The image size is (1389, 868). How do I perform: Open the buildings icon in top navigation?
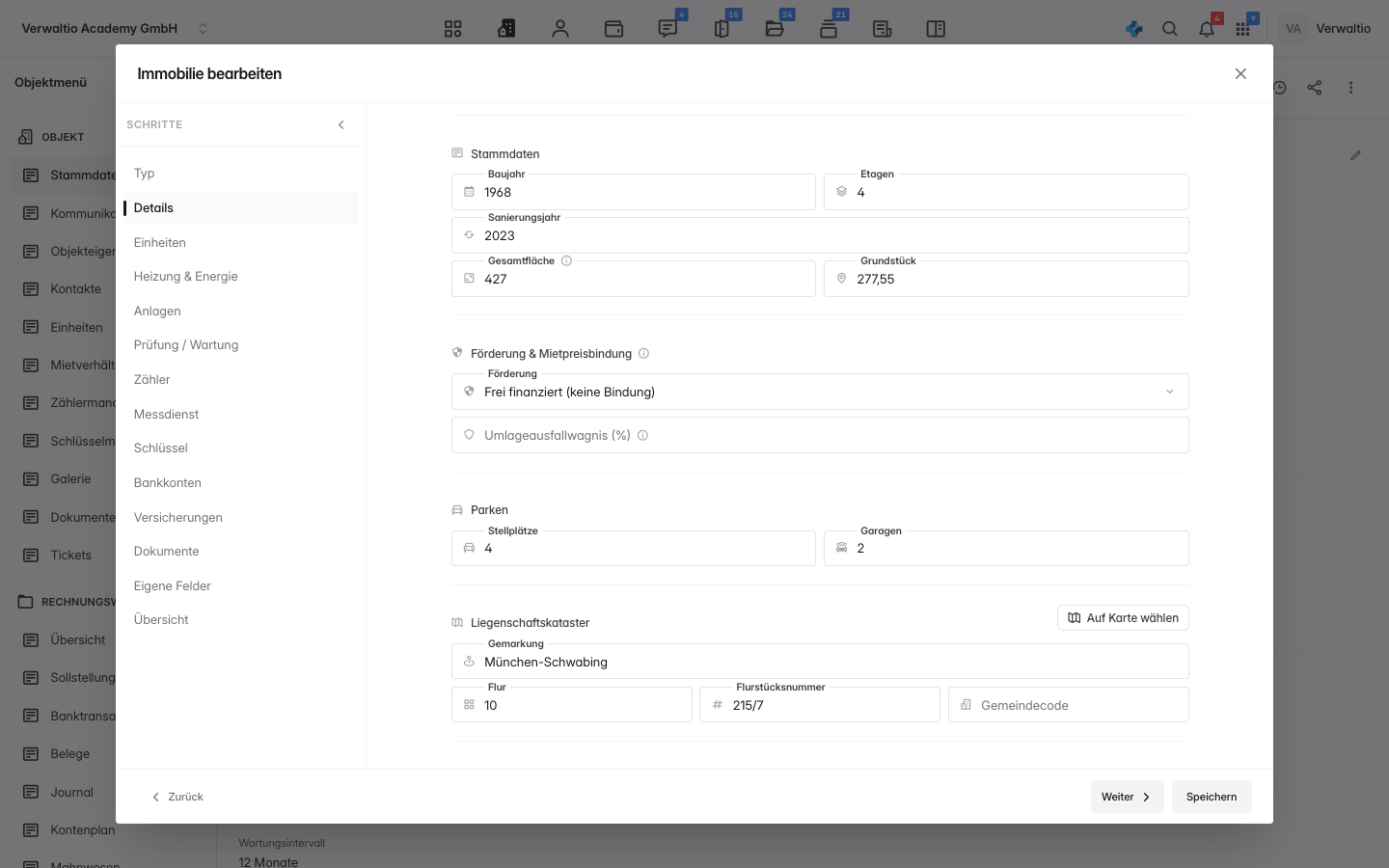(506, 29)
